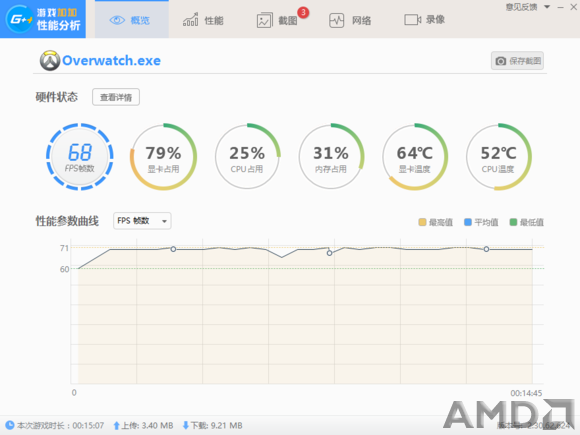This screenshot has height=435, width=580.
Task: Go to the 网络 network tab
Action: coord(350,20)
